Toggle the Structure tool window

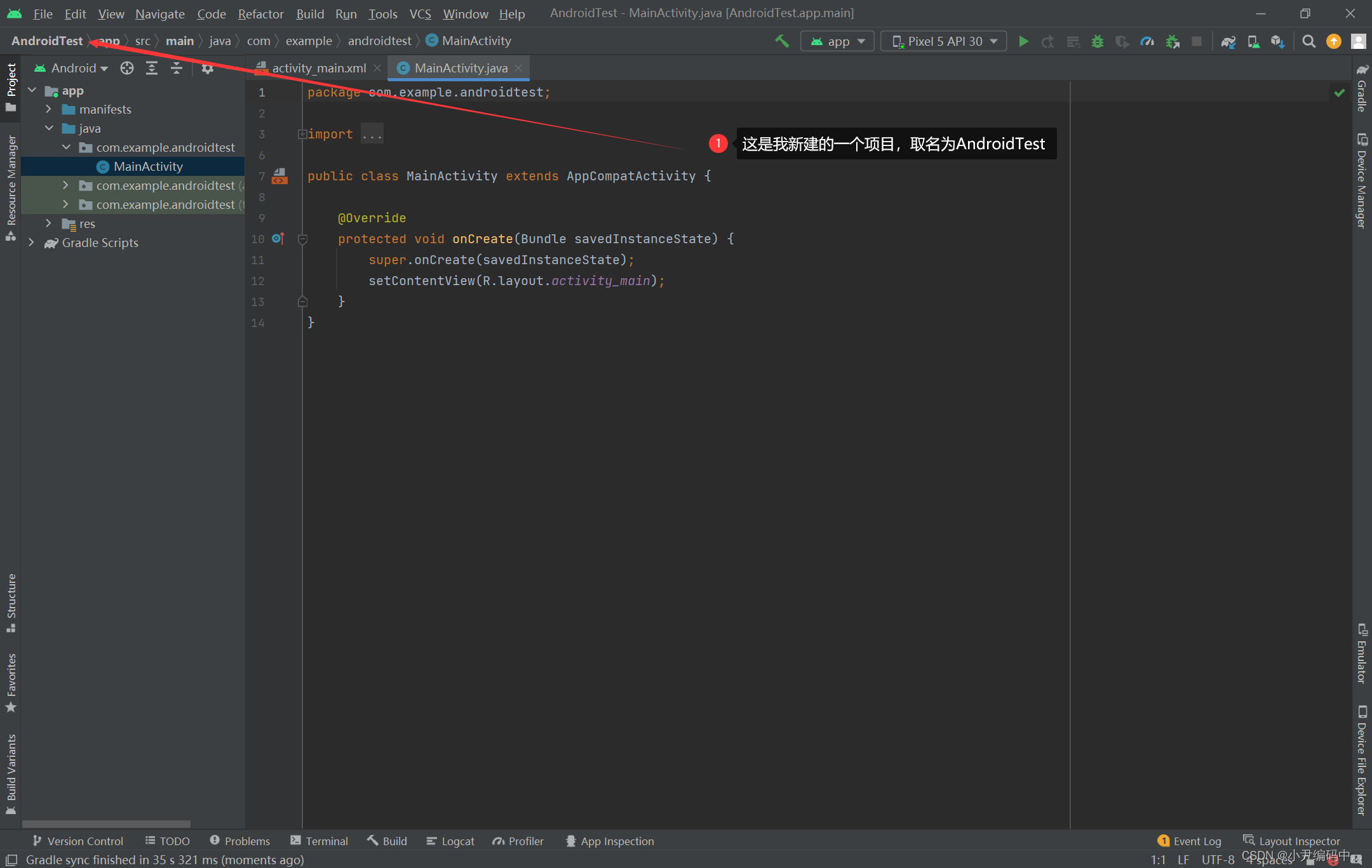(x=11, y=603)
